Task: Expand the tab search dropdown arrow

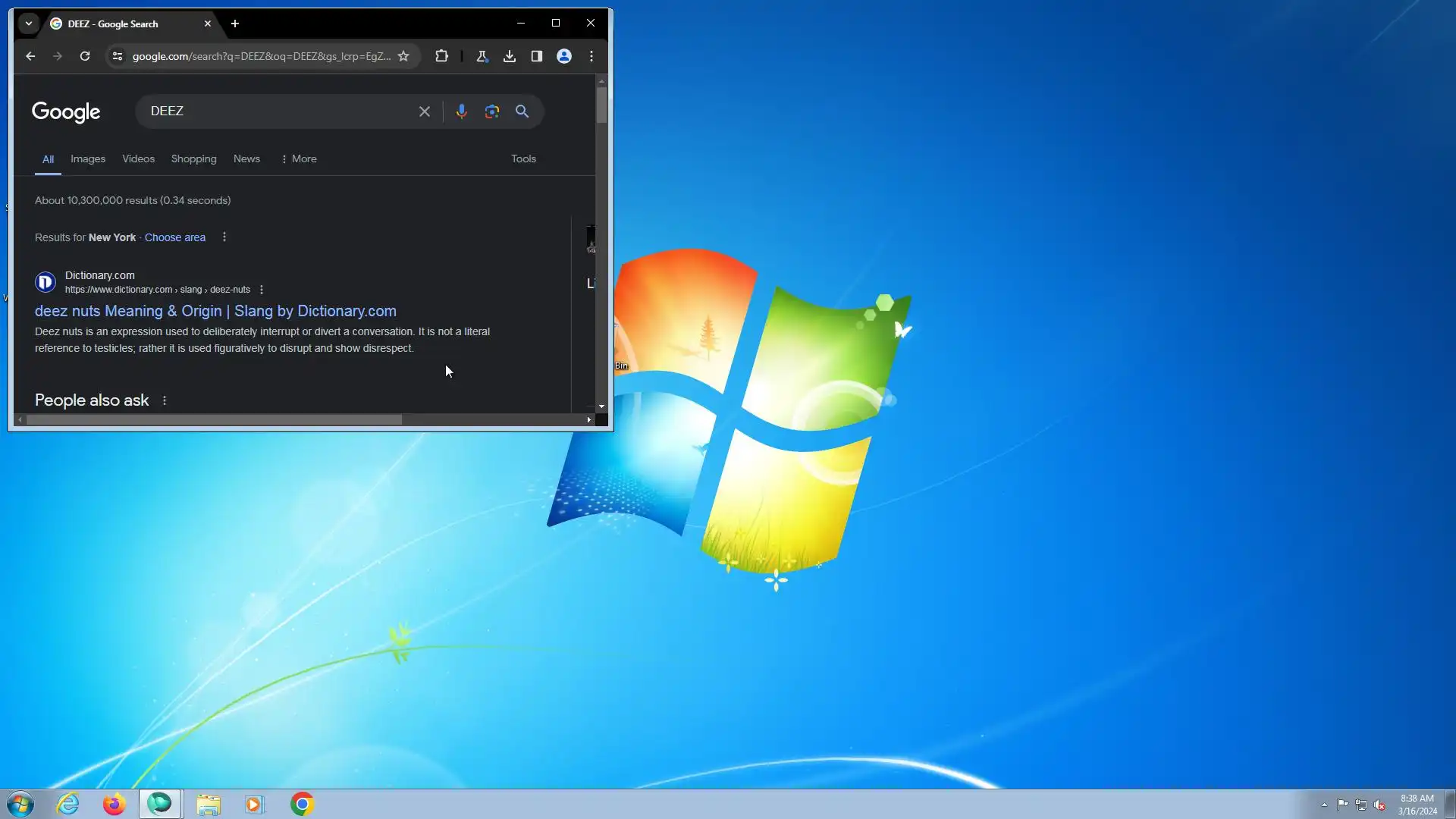Action: 29,24
